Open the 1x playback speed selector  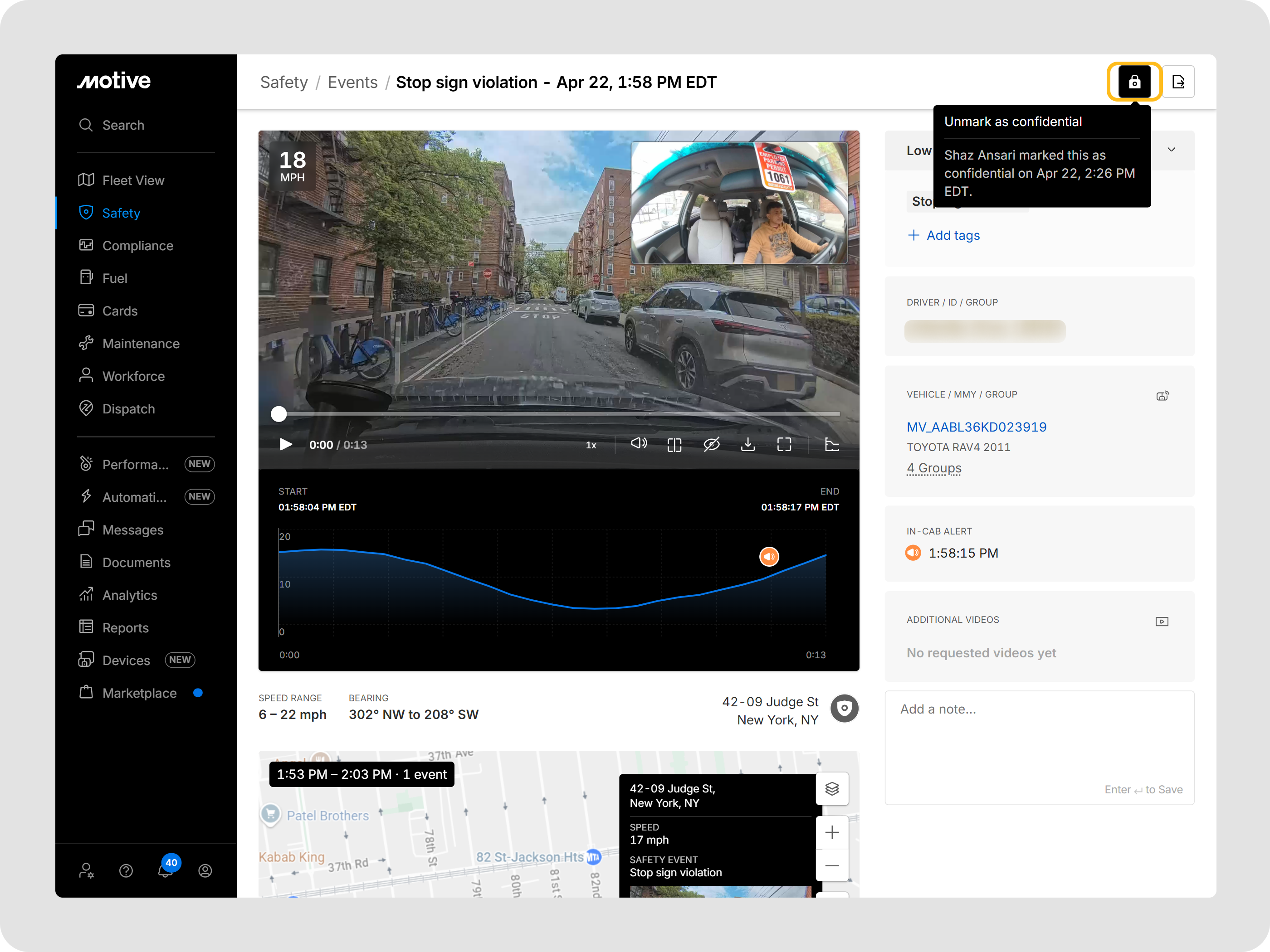pyautogui.click(x=591, y=444)
